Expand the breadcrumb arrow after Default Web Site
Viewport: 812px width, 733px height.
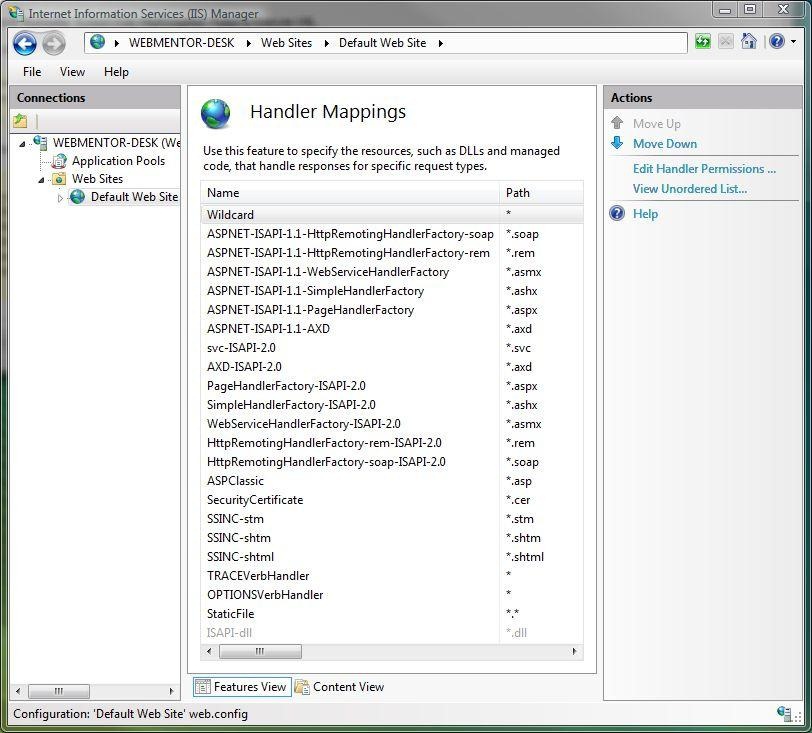click(x=440, y=44)
